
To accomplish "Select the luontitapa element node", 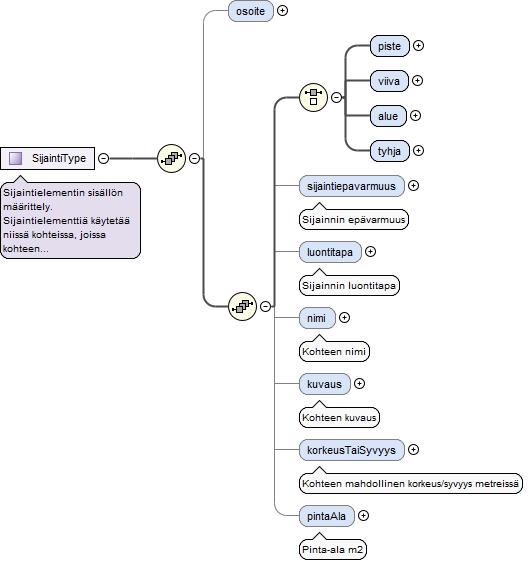I will coord(330,252).
